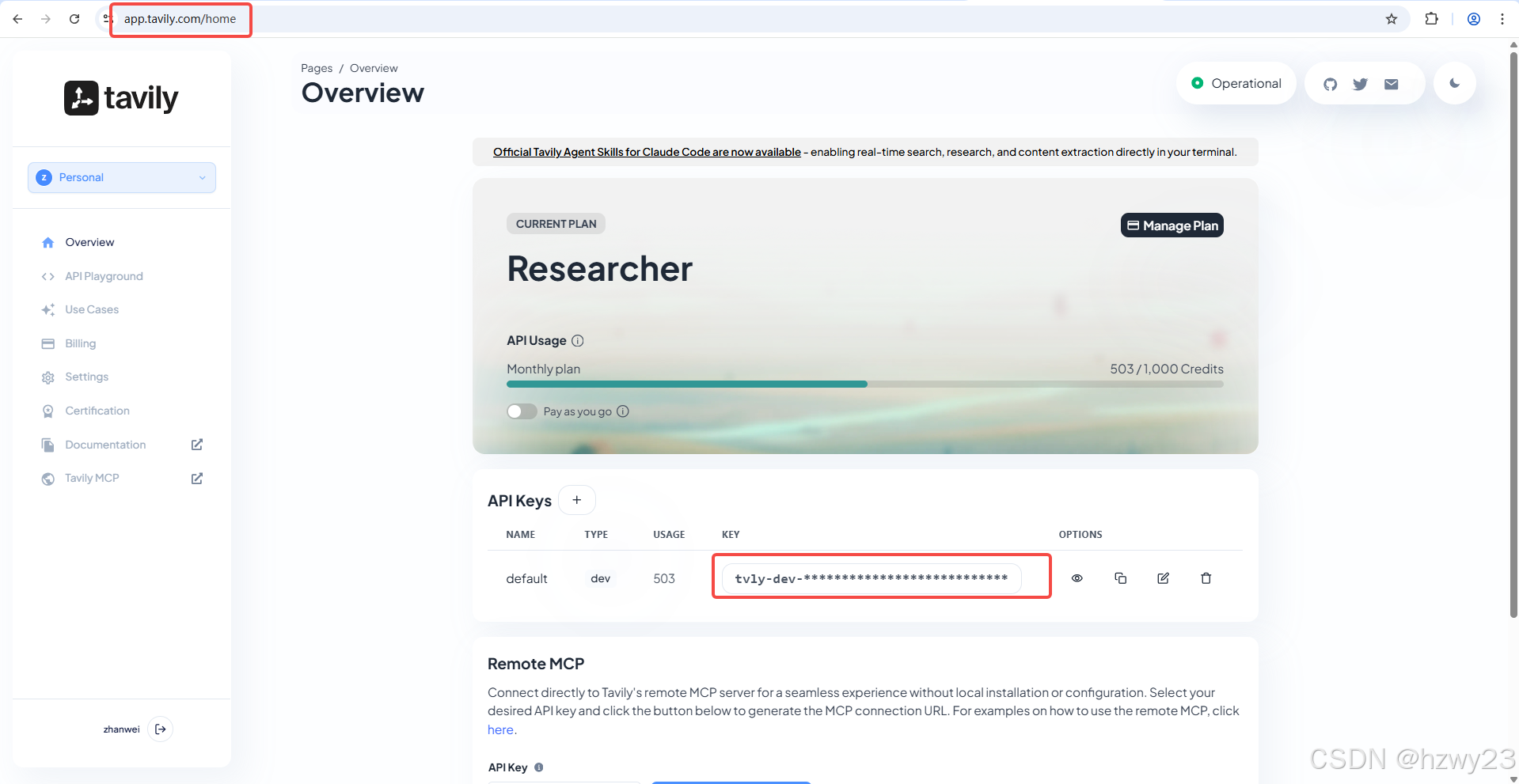This screenshot has height=784, width=1519.
Task: Click the Tavily logo in the sidebar
Action: tap(121, 98)
